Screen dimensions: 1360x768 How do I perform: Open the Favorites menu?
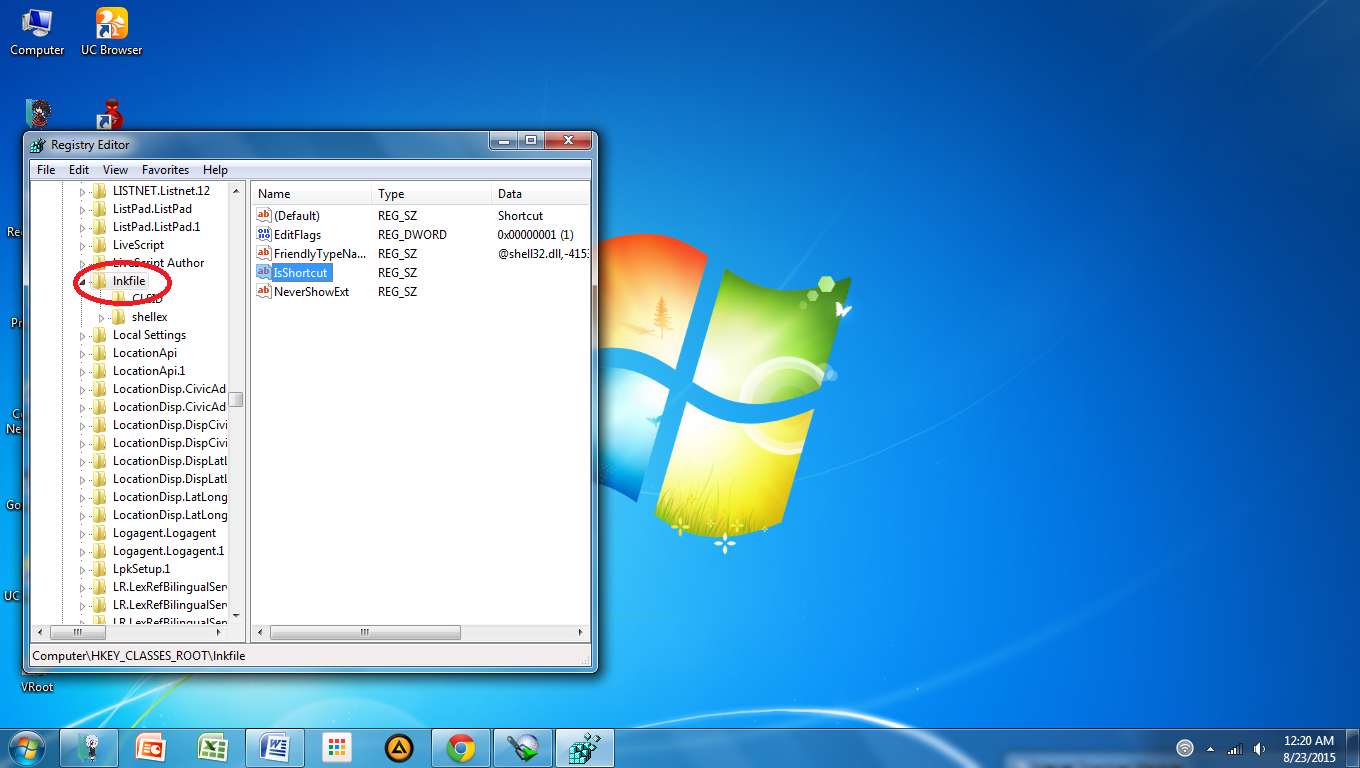coord(164,170)
